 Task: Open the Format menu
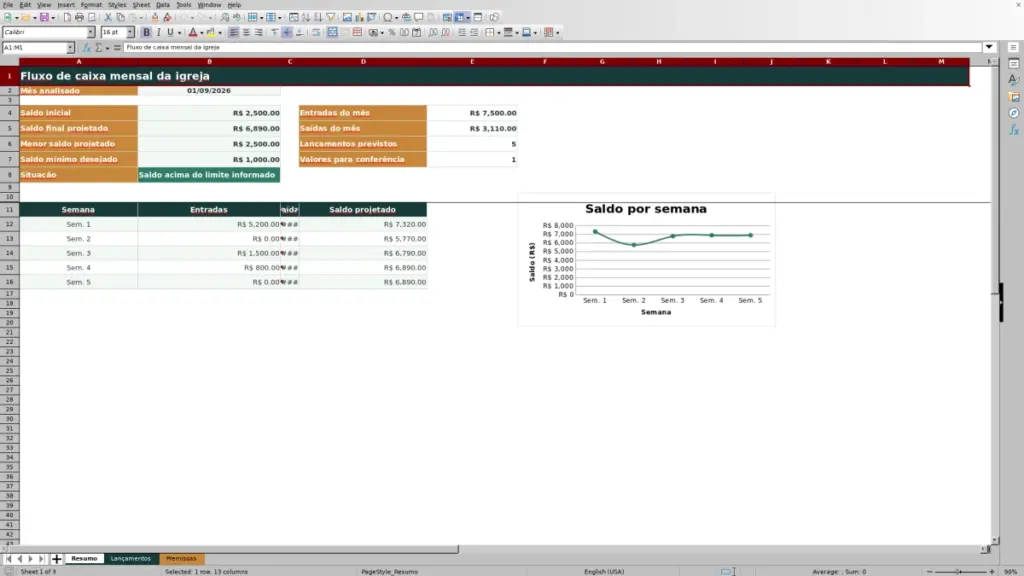tap(91, 5)
